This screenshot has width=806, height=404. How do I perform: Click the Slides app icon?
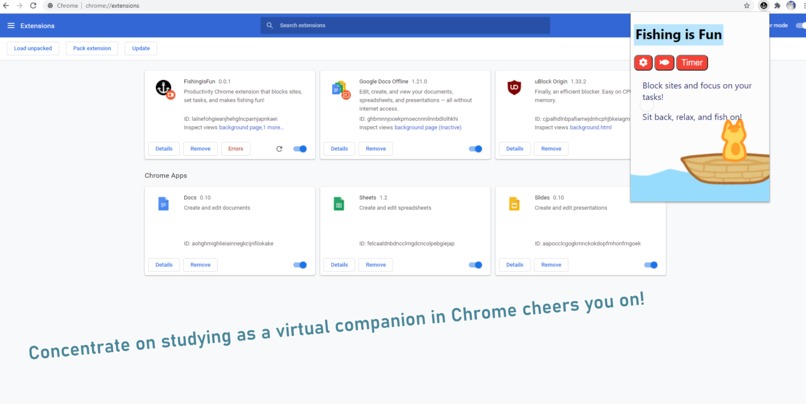click(514, 204)
